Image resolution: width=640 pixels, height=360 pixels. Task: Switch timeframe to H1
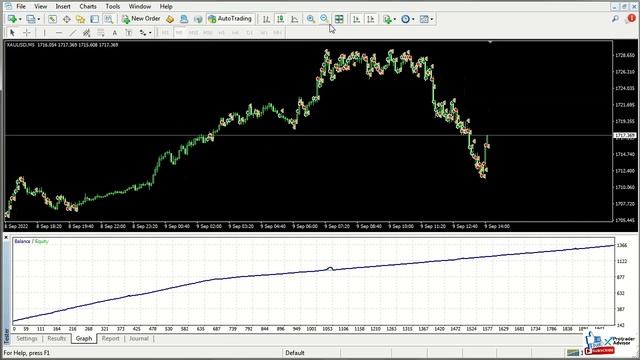[x=222, y=33]
